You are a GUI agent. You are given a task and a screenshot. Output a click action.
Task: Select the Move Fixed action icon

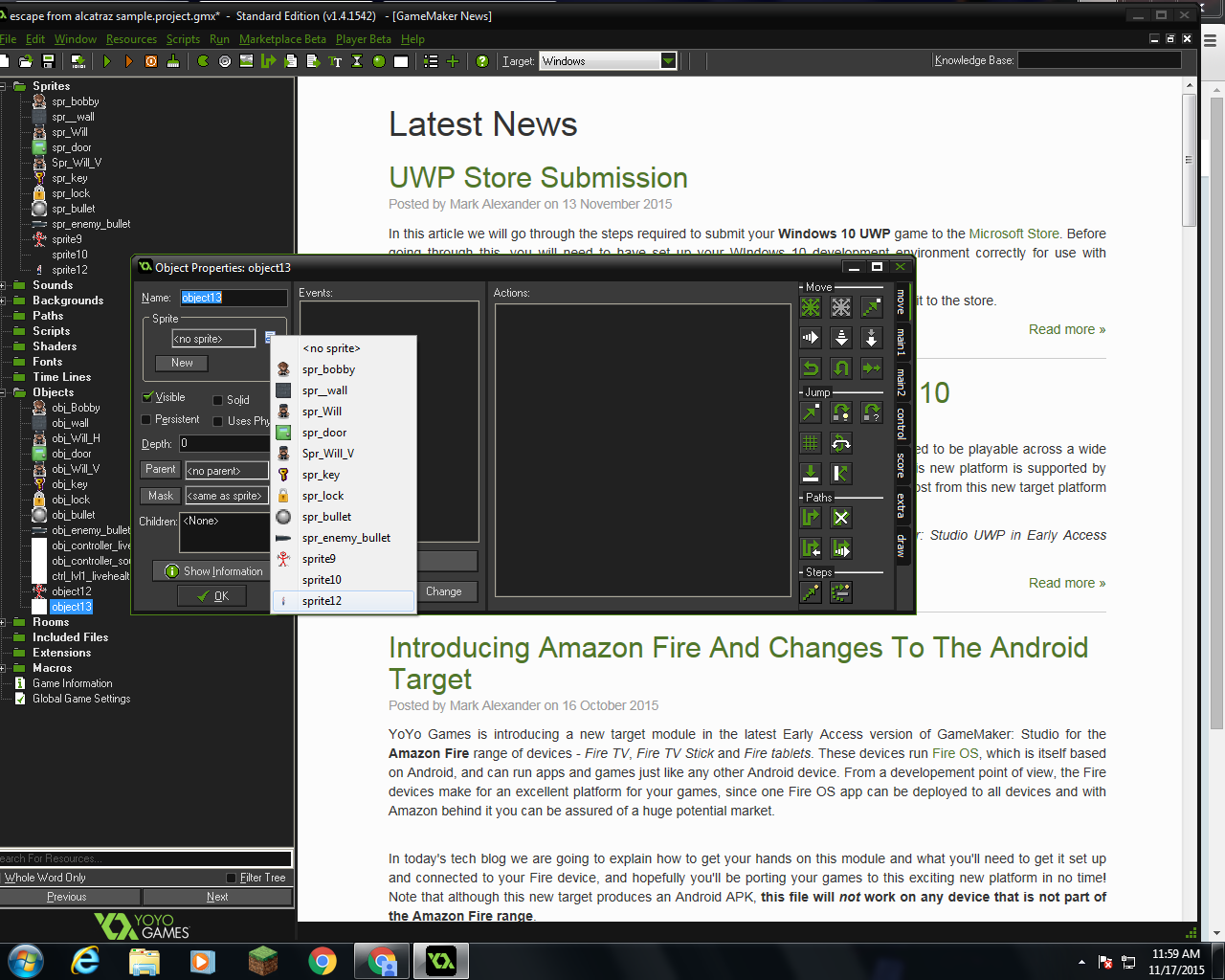pos(810,307)
